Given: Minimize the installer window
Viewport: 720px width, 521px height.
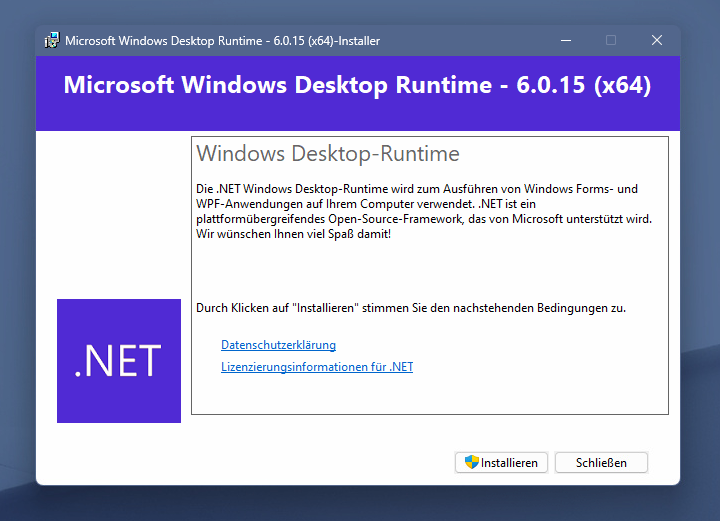Looking at the screenshot, I should tap(566, 40).
